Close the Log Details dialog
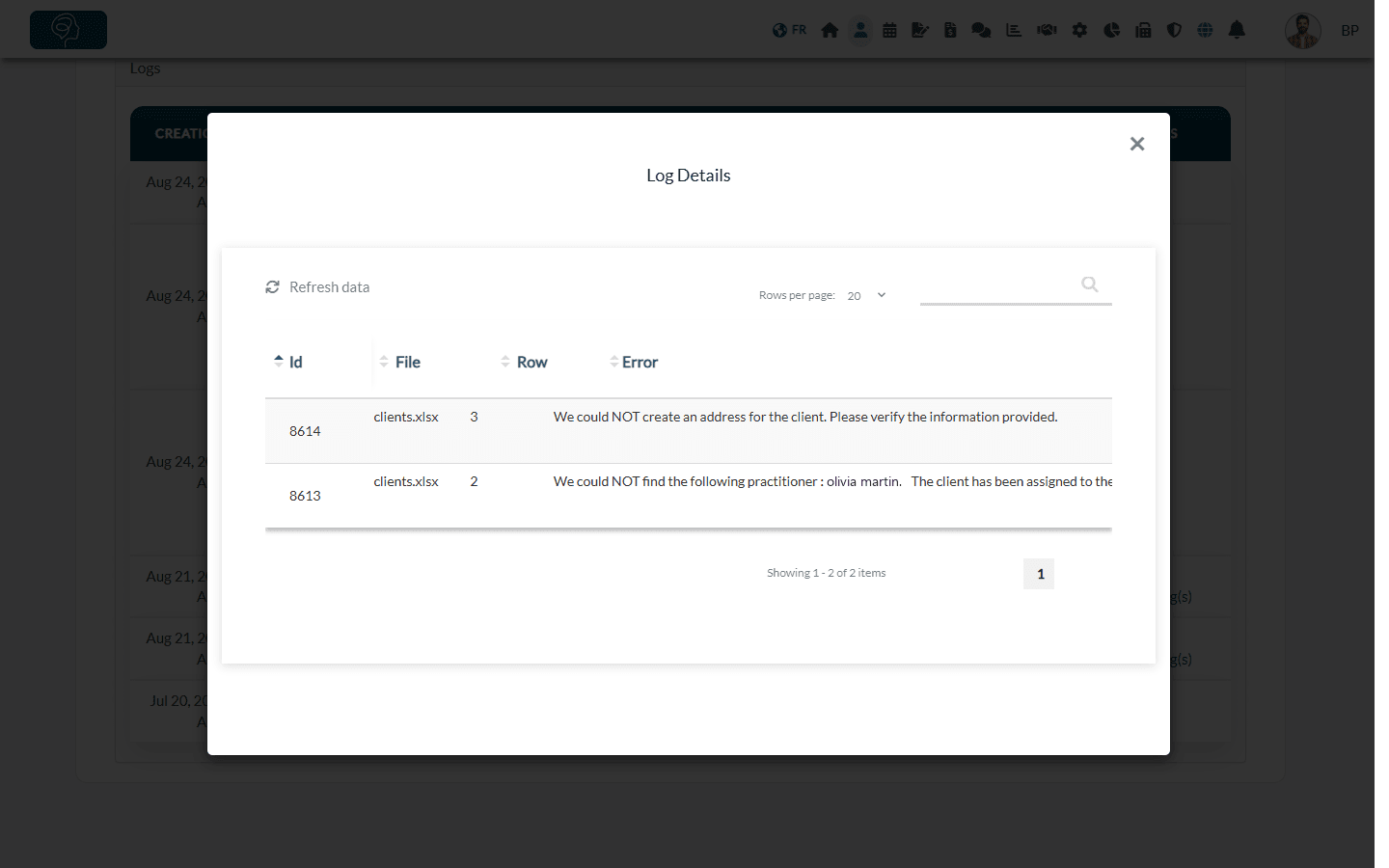Image resolution: width=1389 pixels, height=868 pixels. 1137,144
